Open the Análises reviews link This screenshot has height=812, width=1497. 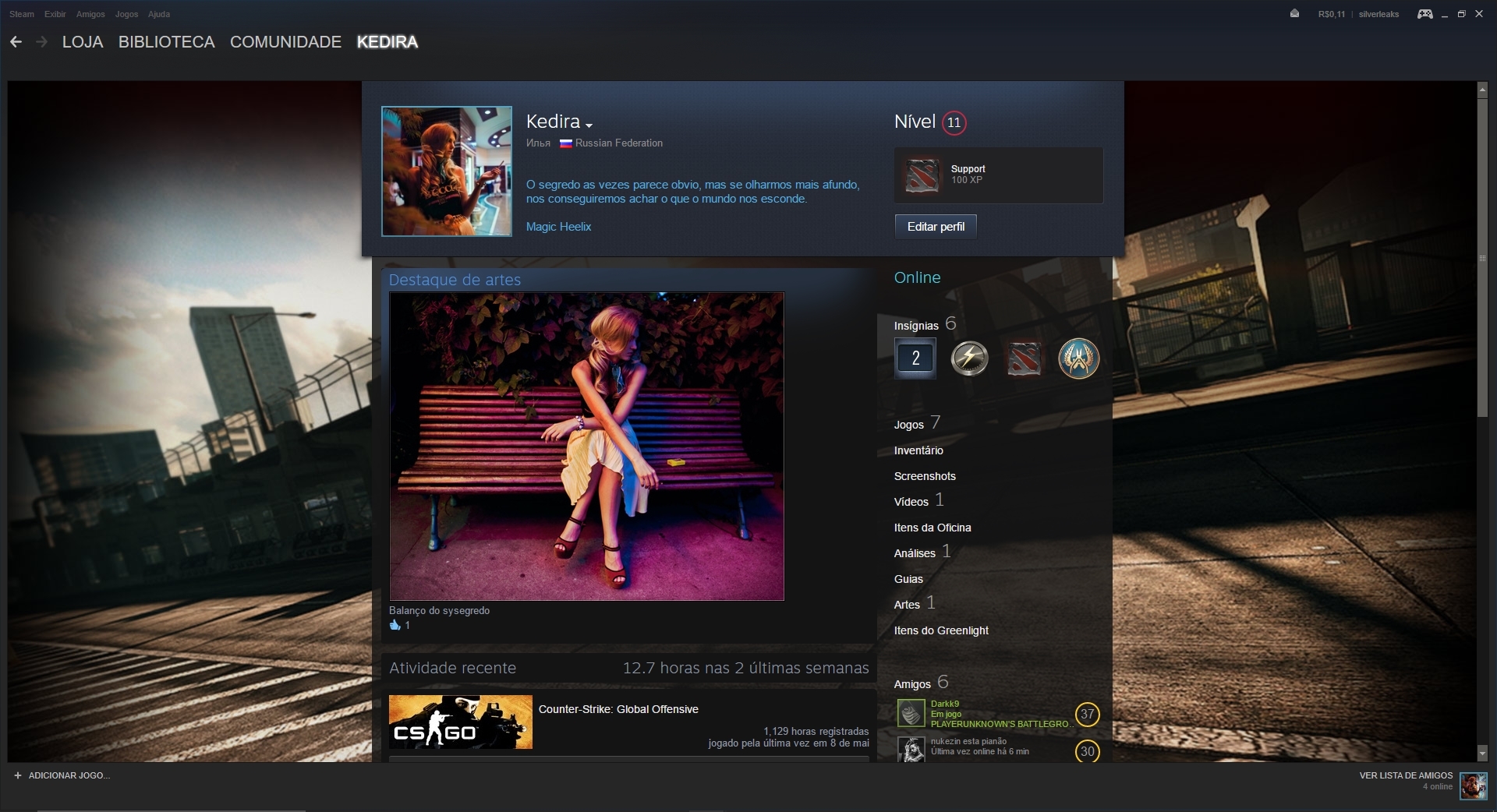click(915, 553)
